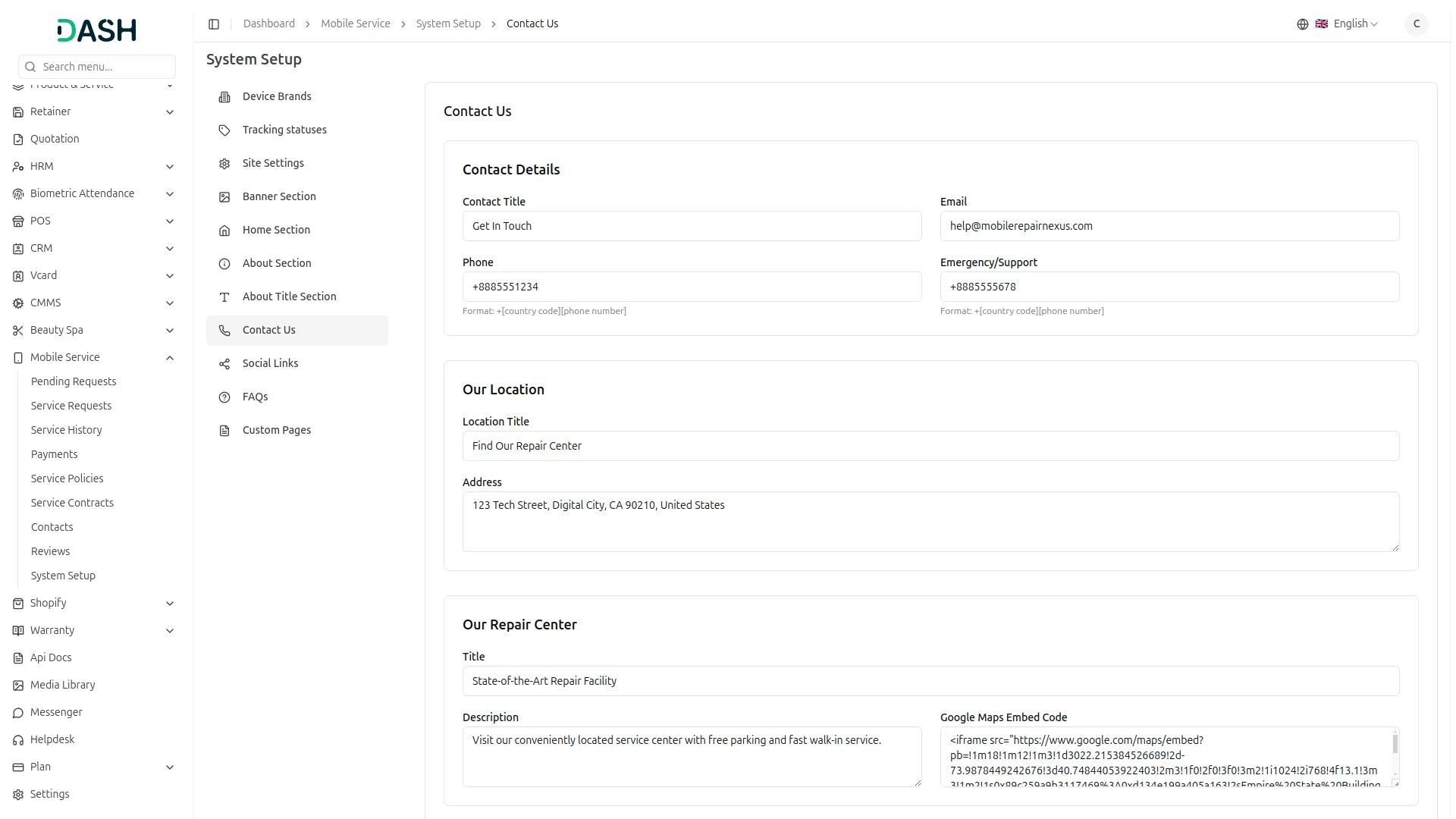Select the Device Brands icon
Viewport: 1456px width, 819px height.
point(224,97)
